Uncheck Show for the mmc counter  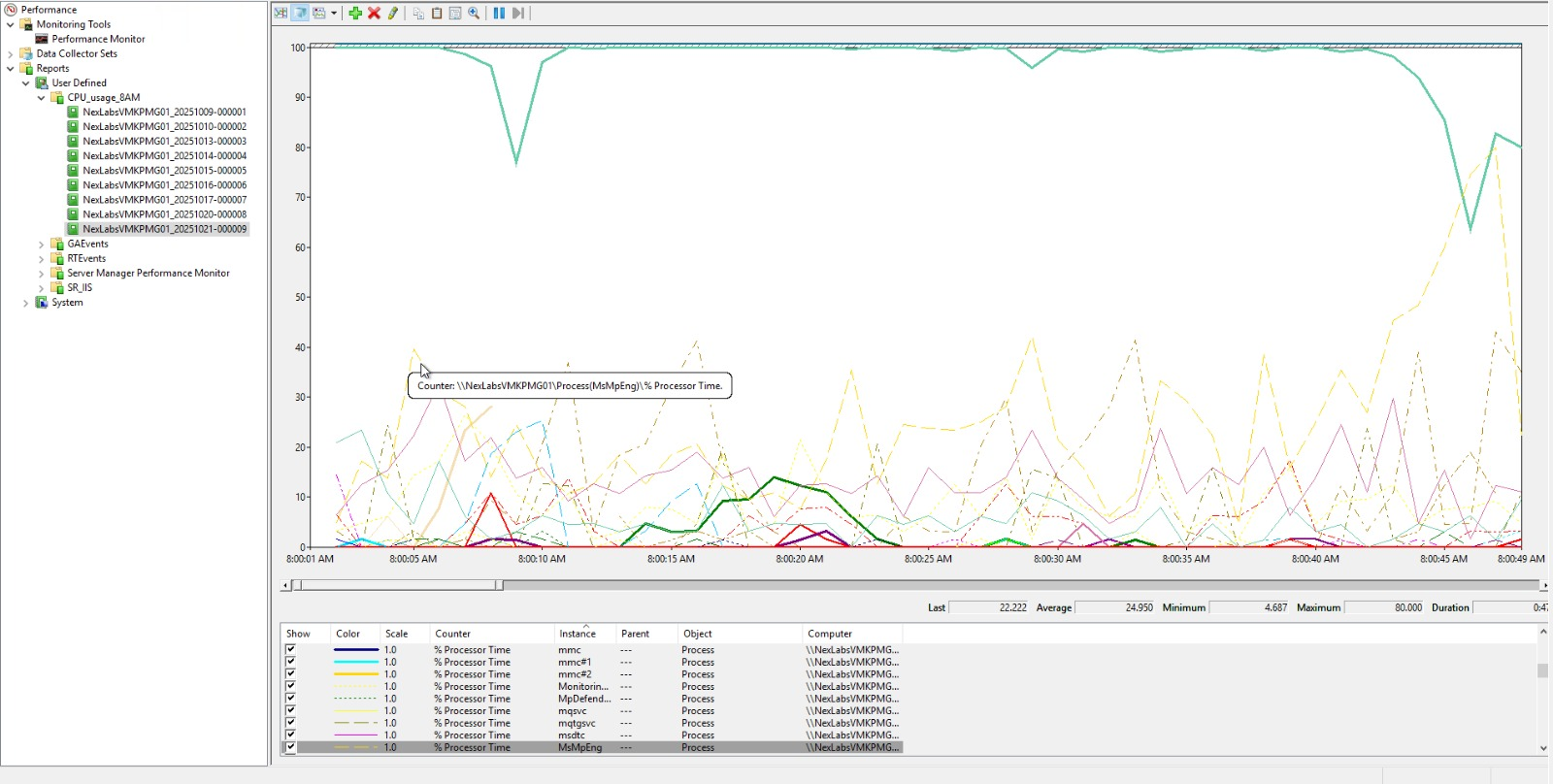[290, 650]
